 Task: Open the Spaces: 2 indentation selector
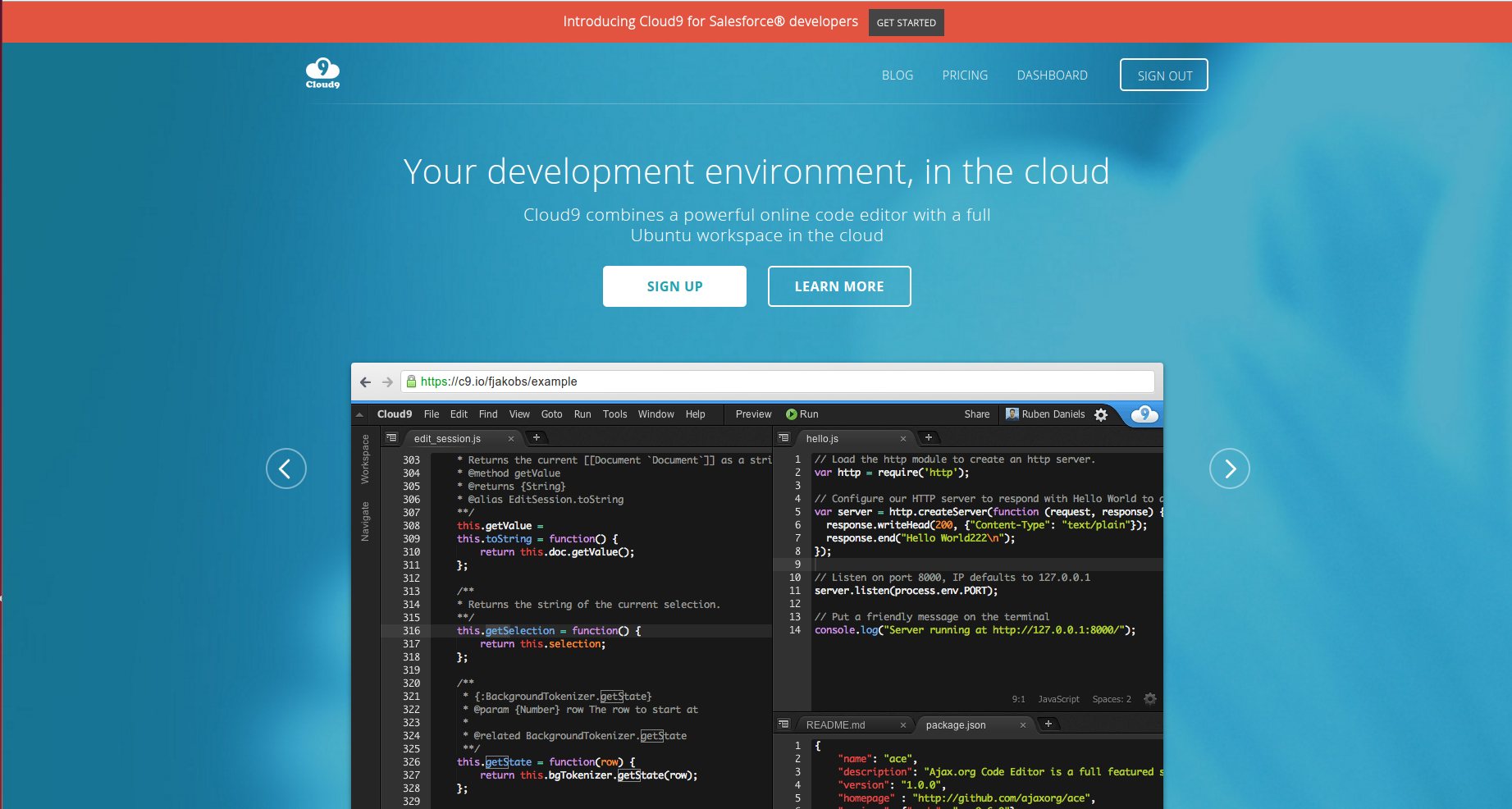pyautogui.click(x=1112, y=699)
